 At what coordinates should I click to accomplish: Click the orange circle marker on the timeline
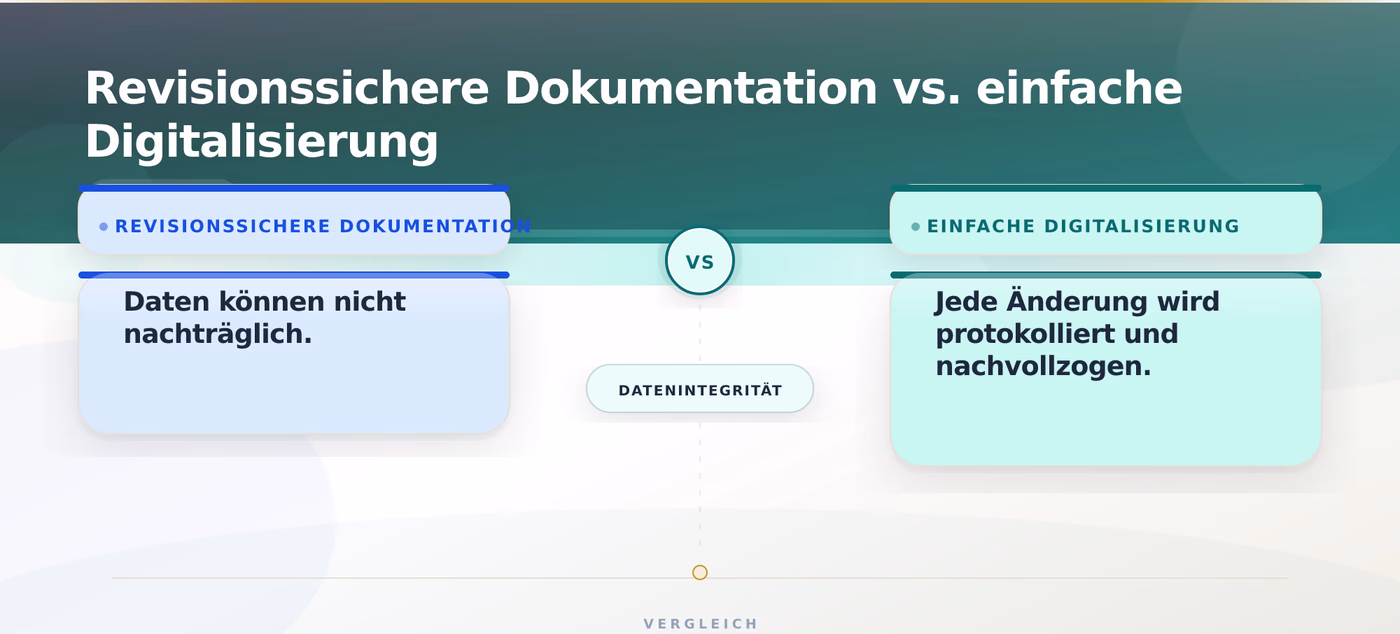click(x=700, y=573)
